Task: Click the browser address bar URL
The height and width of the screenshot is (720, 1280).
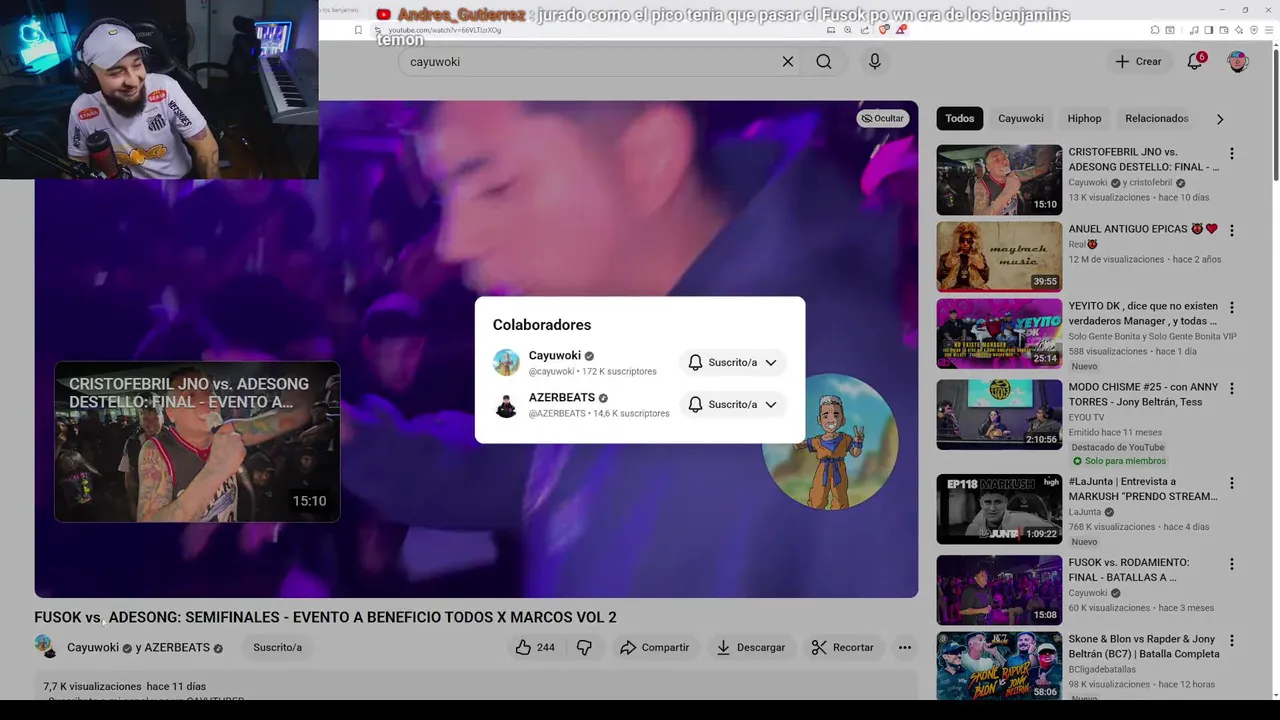Action: tap(444, 30)
